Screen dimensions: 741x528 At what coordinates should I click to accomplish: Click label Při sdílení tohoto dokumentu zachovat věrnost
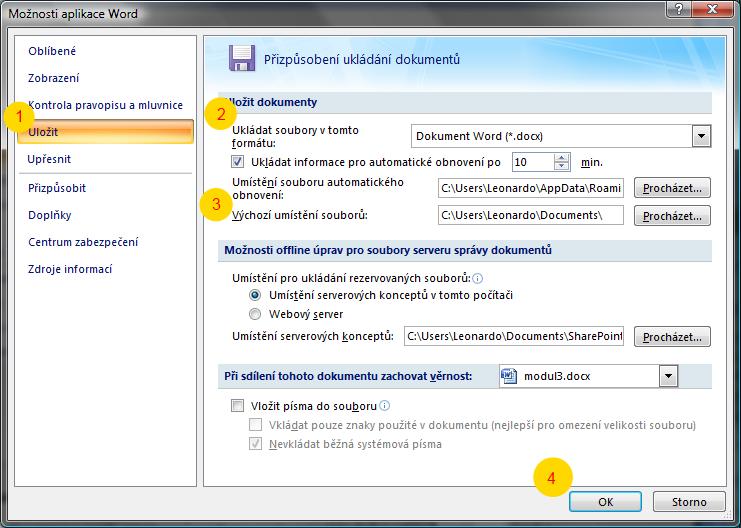[x=348, y=376]
